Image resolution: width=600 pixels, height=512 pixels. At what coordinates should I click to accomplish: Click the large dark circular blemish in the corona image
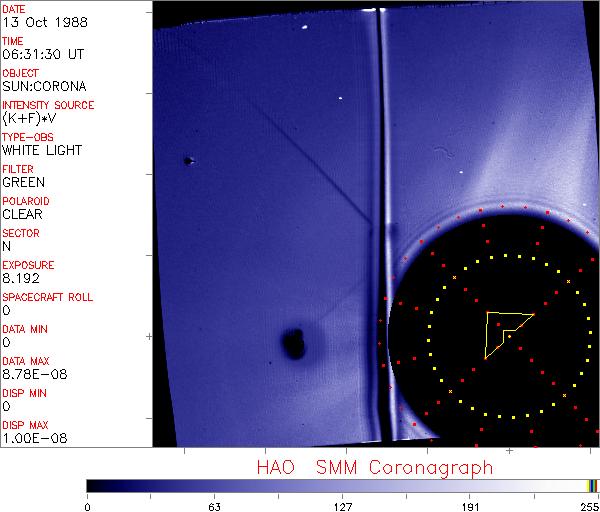[294, 343]
